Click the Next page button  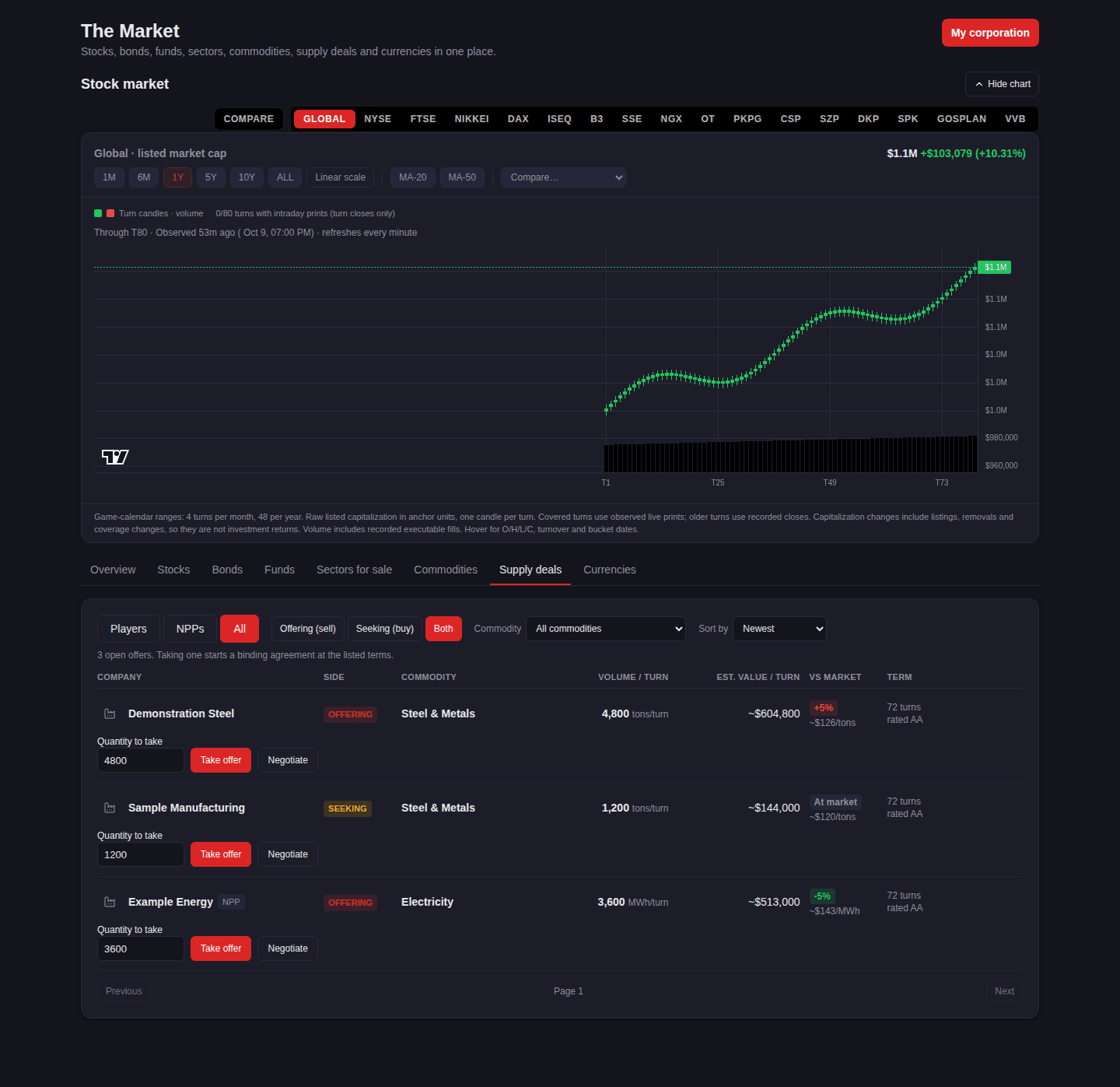tap(1004, 991)
